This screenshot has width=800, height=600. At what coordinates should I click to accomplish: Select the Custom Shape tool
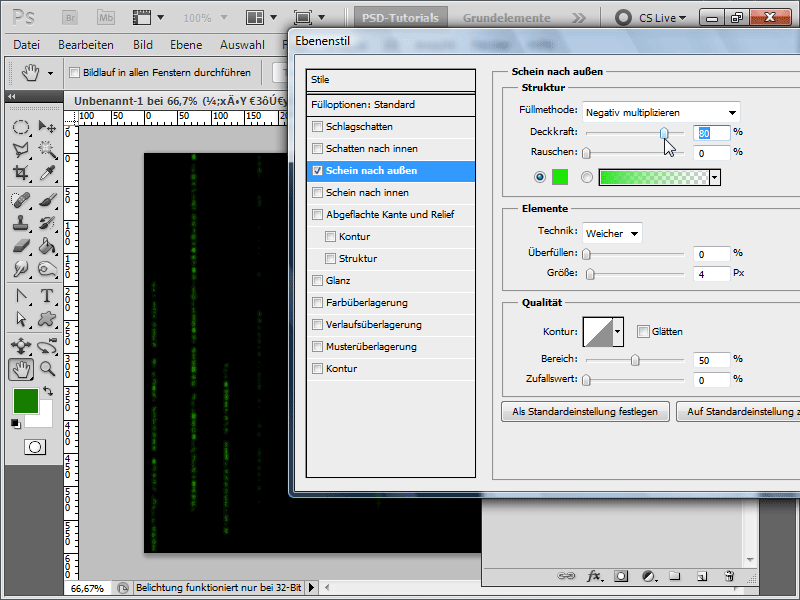[x=47, y=319]
